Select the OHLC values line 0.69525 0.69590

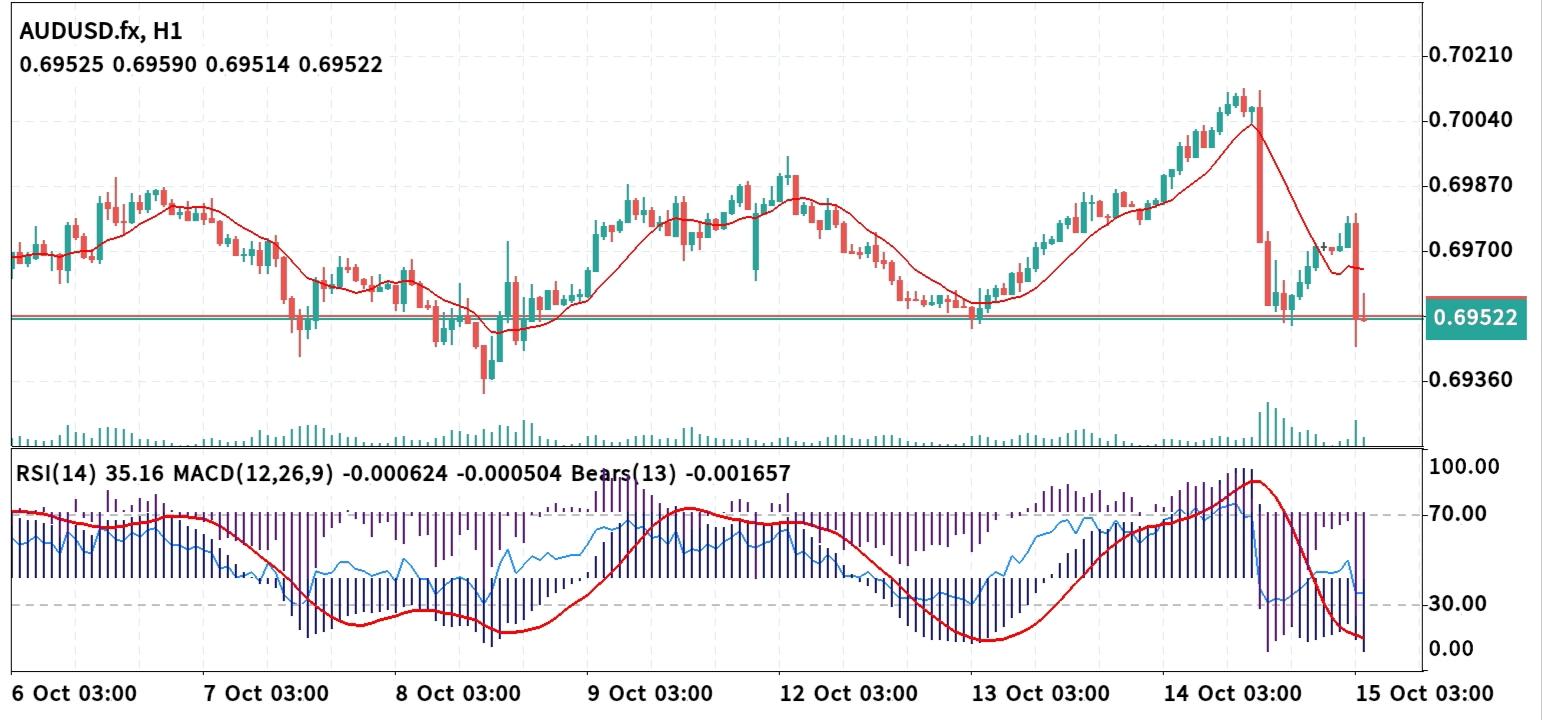pyautogui.click(x=201, y=65)
